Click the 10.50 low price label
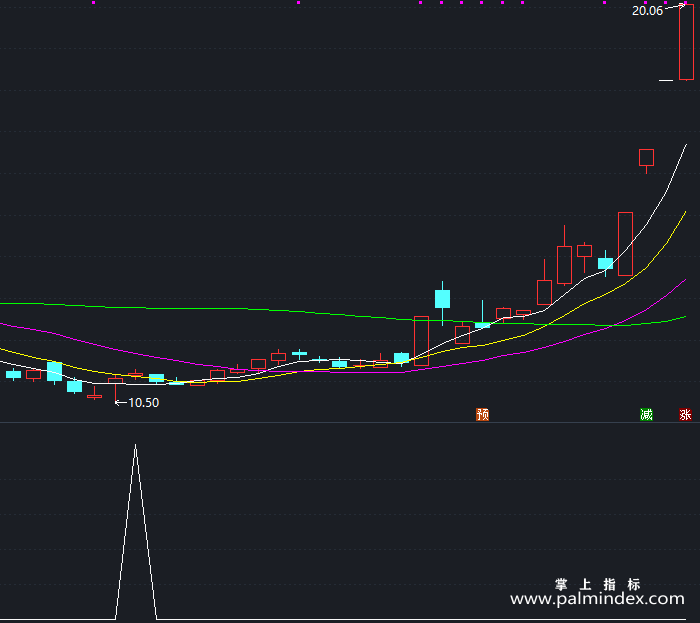700x623 pixels. 143,403
